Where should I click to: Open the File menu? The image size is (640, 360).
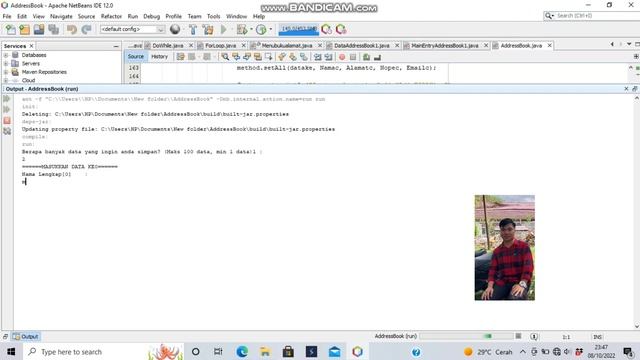(x=7, y=16)
